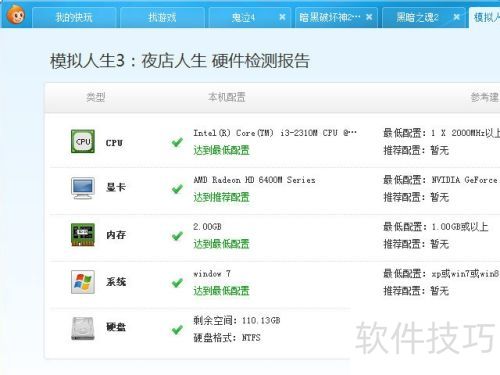Click the green checkmark in CPU row

click(x=177, y=142)
